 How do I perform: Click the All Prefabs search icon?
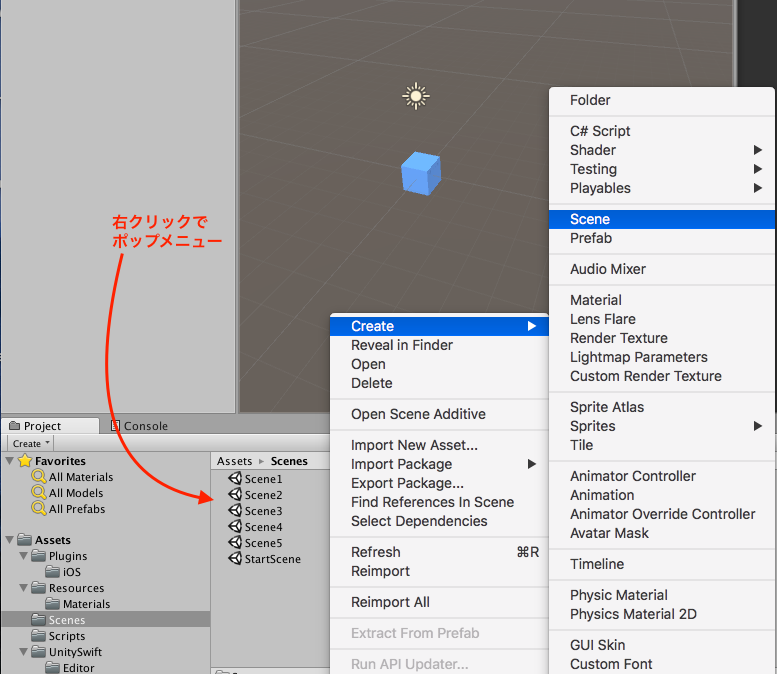point(39,508)
